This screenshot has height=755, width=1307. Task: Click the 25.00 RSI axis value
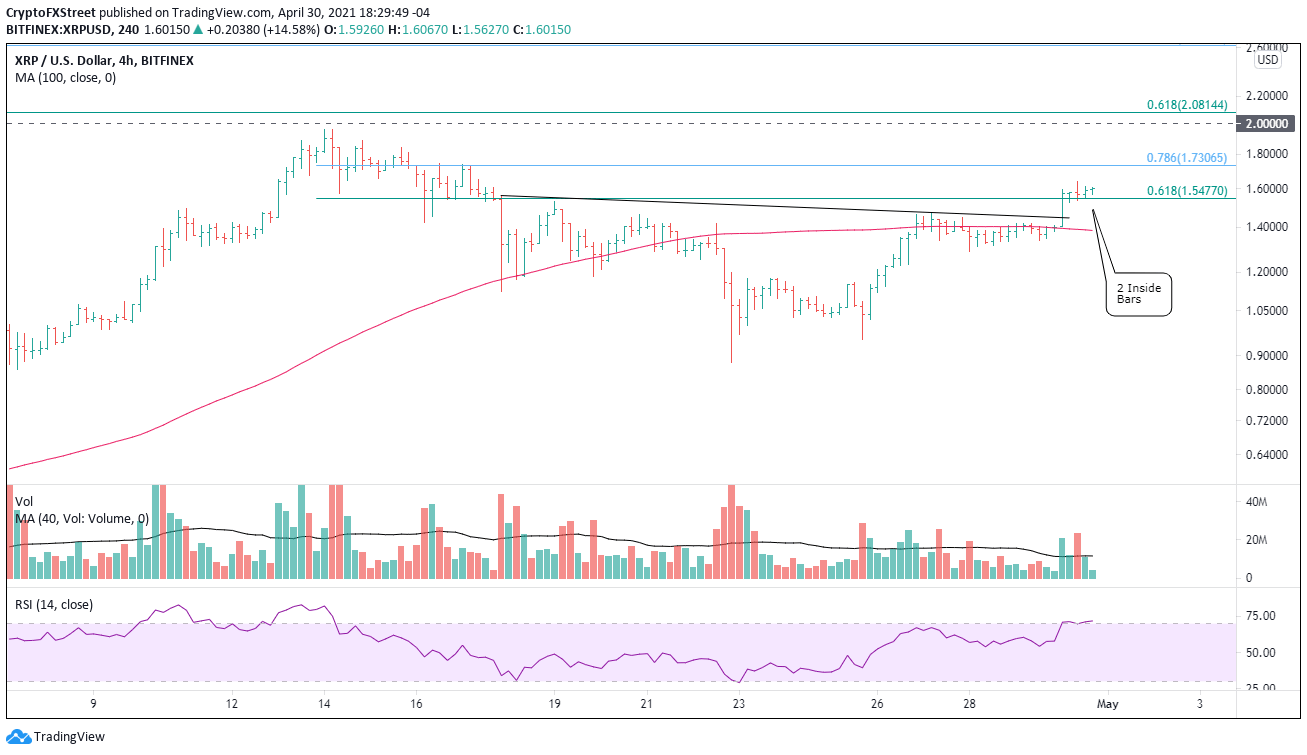click(1261, 688)
